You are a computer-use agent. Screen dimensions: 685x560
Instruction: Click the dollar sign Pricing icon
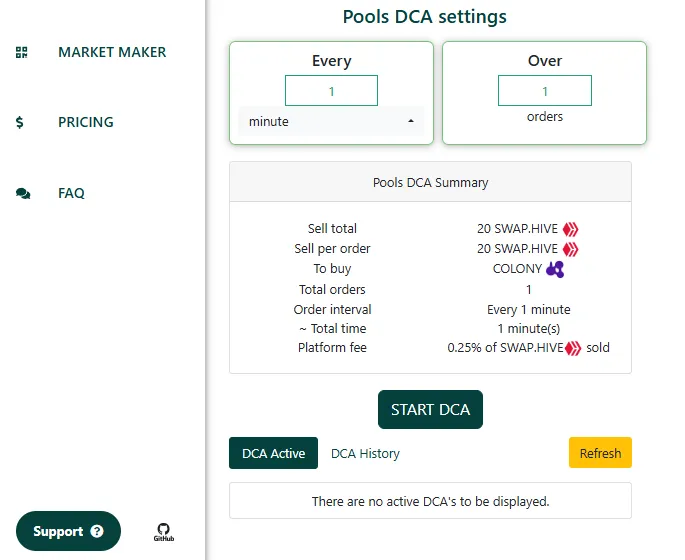(x=19, y=122)
